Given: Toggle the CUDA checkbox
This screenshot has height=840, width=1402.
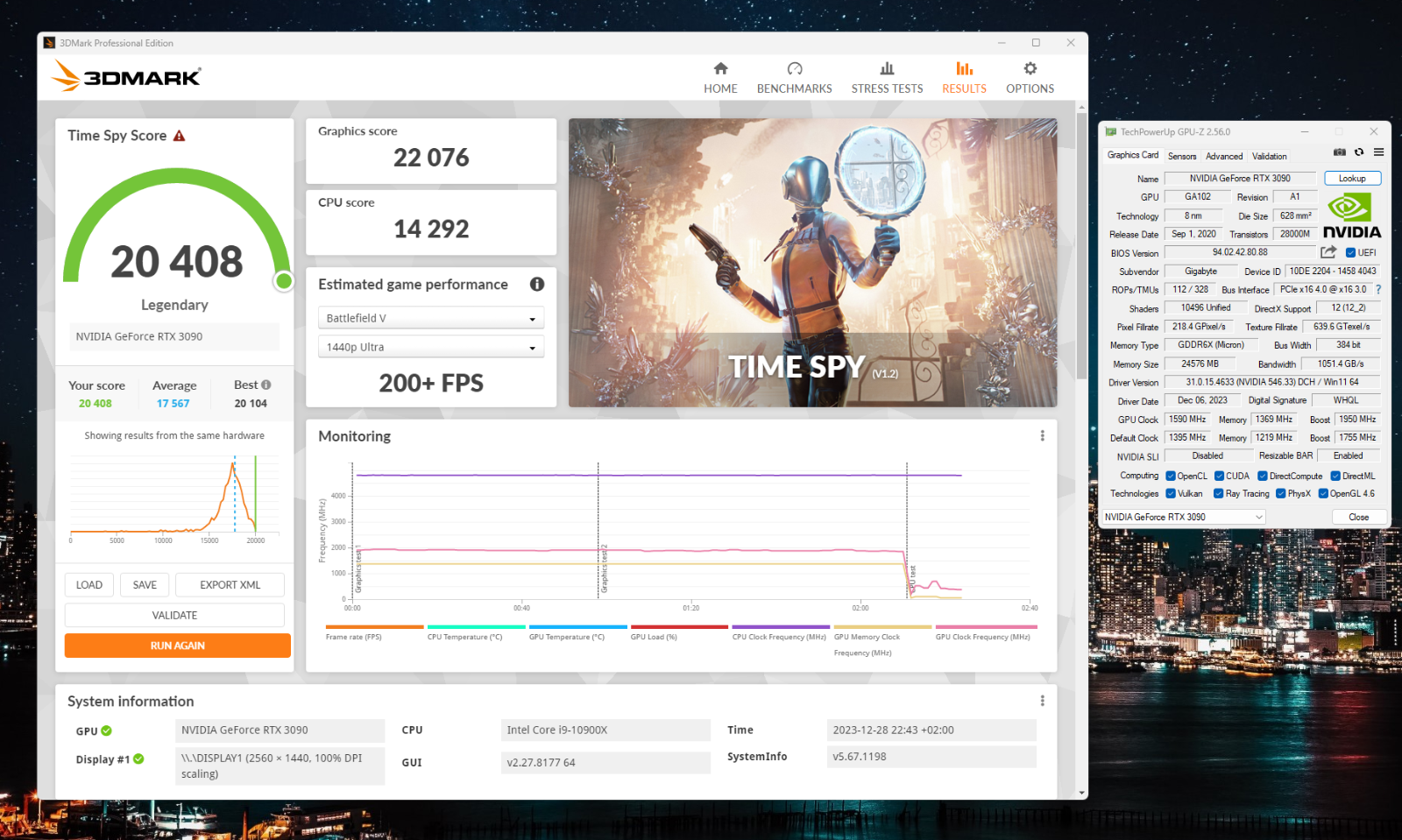Looking at the screenshot, I should coord(1219,476).
